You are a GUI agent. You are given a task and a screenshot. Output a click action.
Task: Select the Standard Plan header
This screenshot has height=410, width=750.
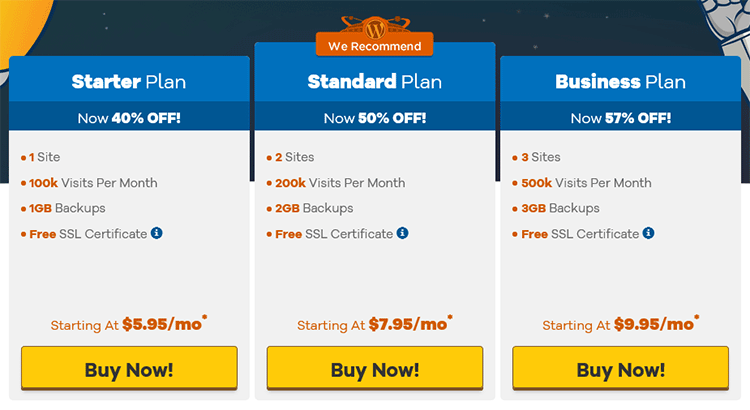(x=375, y=81)
